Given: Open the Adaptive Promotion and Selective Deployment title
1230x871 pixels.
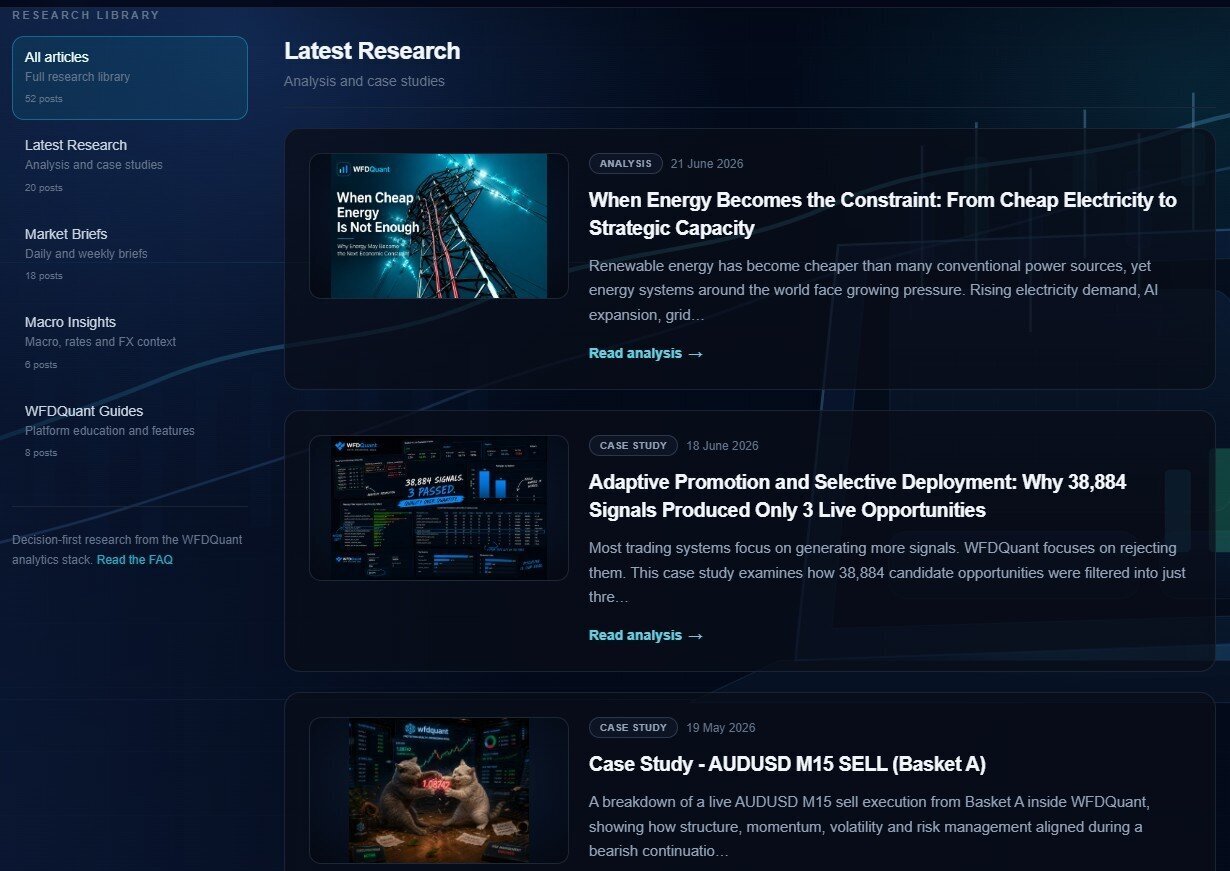Looking at the screenshot, I should click(858, 496).
